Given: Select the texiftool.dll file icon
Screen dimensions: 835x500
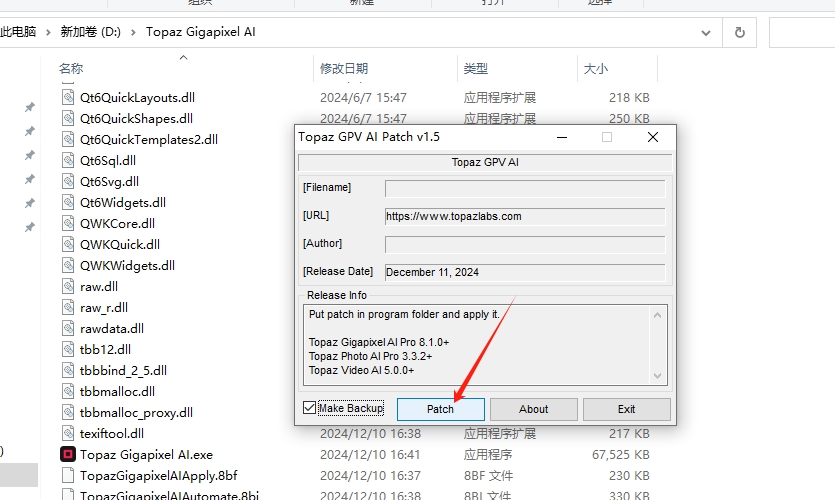Looking at the screenshot, I should point(68,433).
